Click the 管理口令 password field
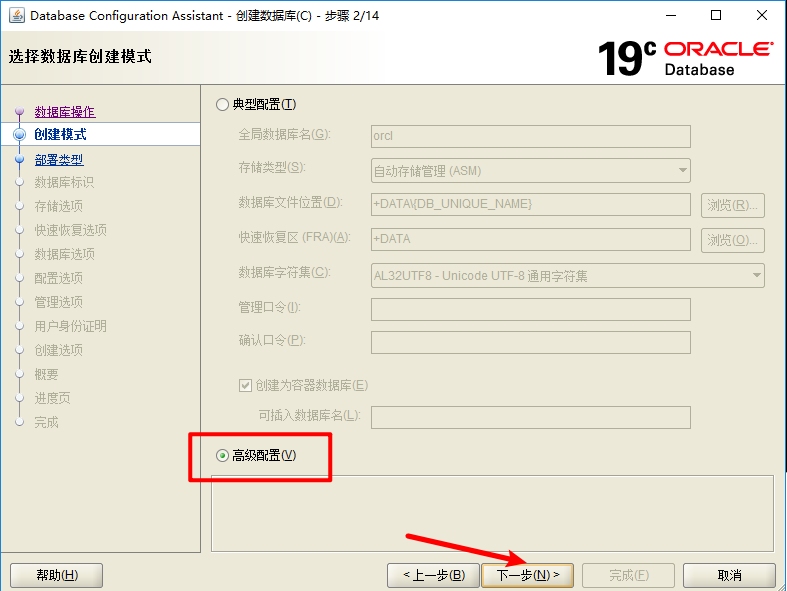 click(530, 309)
